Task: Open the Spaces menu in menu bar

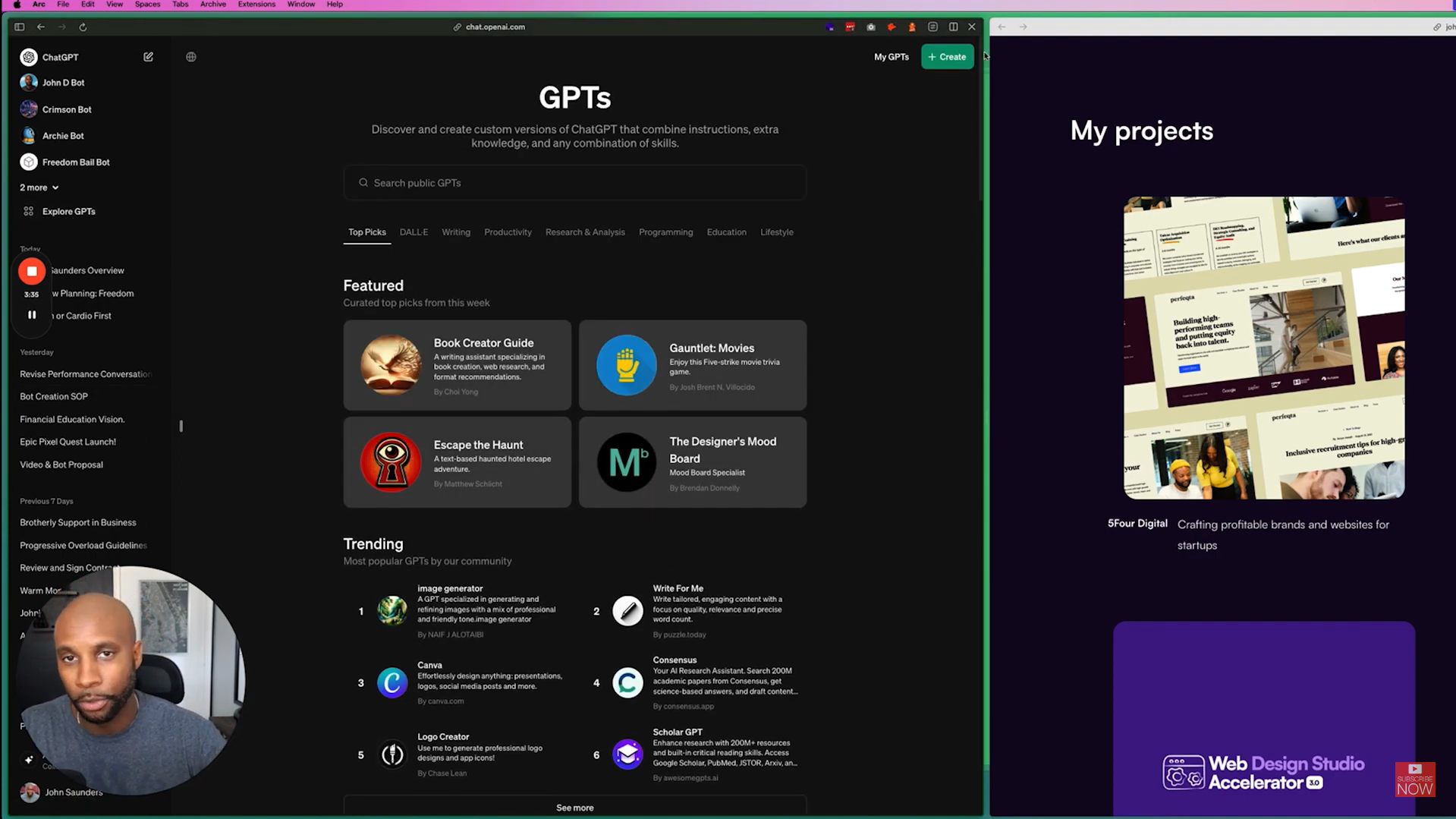Action: pyautogui.click(x=147, y=5)
